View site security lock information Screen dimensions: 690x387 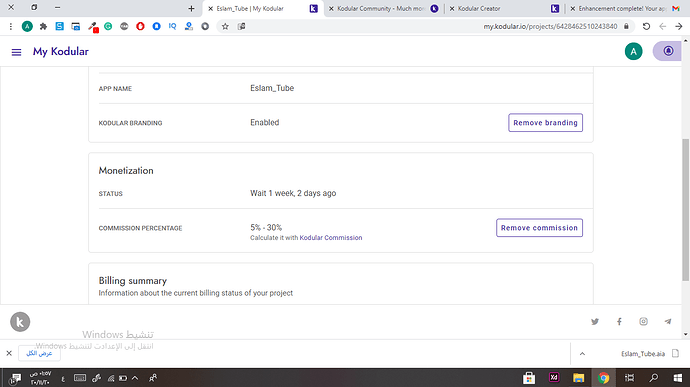point(626,26)
